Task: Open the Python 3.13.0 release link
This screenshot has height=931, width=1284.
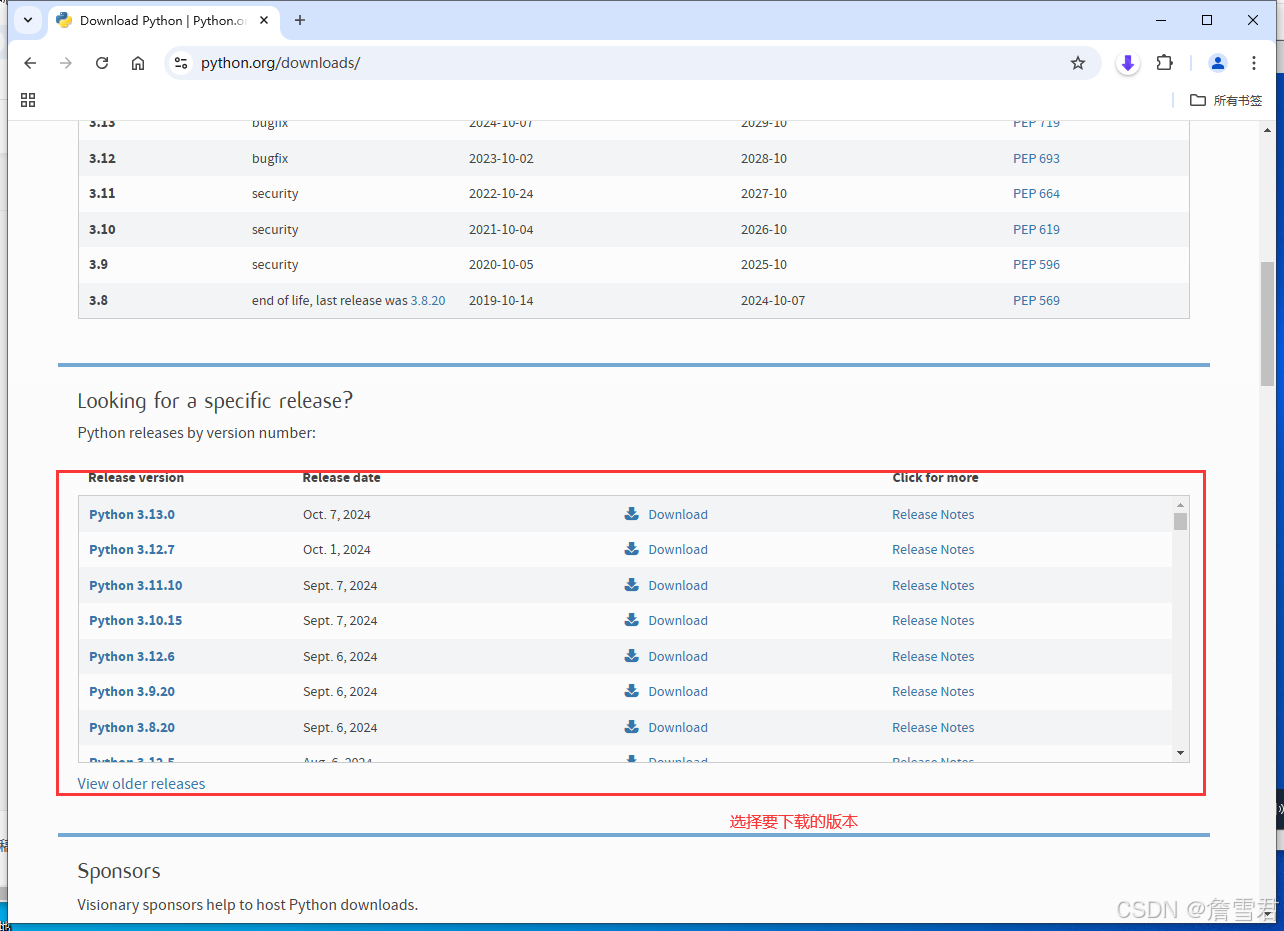Action: pyautogui.click(x=132, y=514)
